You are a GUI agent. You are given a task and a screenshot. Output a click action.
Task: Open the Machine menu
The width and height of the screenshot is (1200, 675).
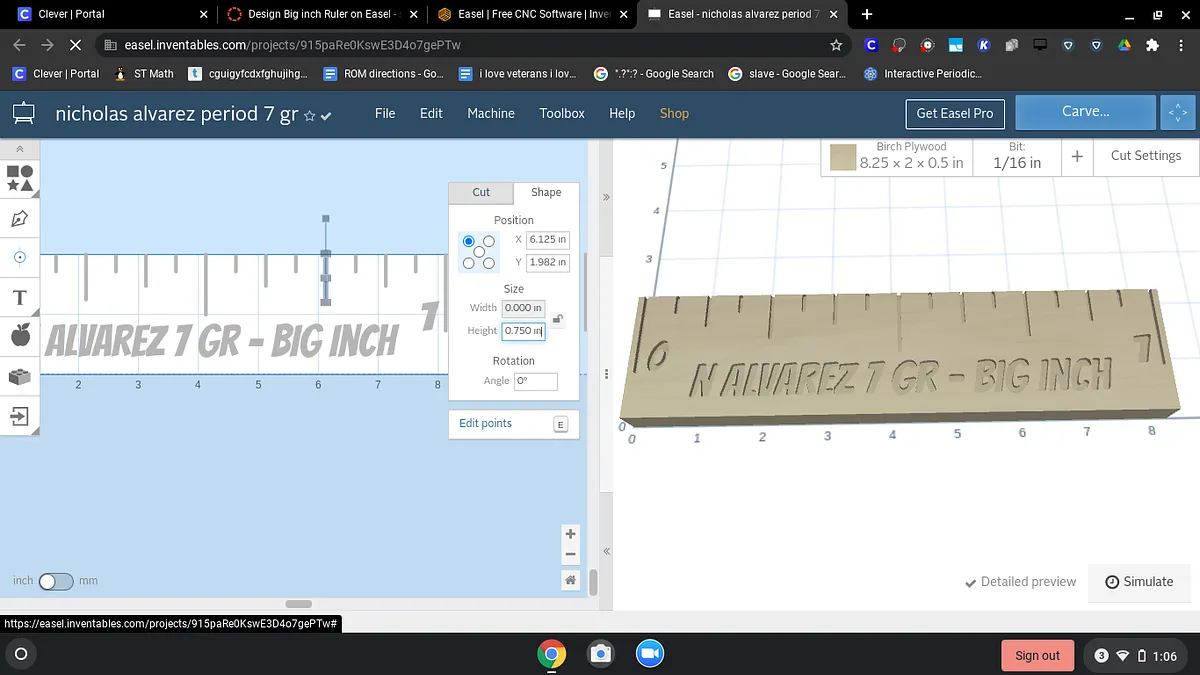coord(491,113)
